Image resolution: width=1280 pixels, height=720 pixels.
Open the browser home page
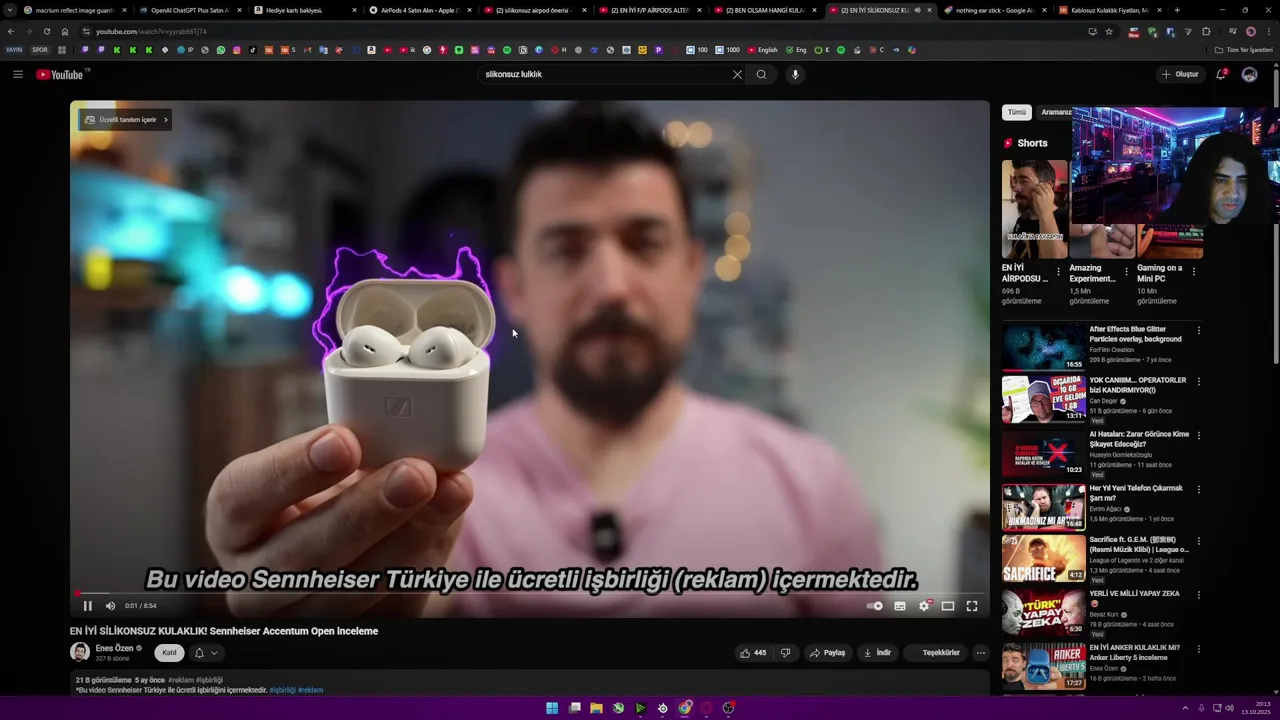click(65, 31)
